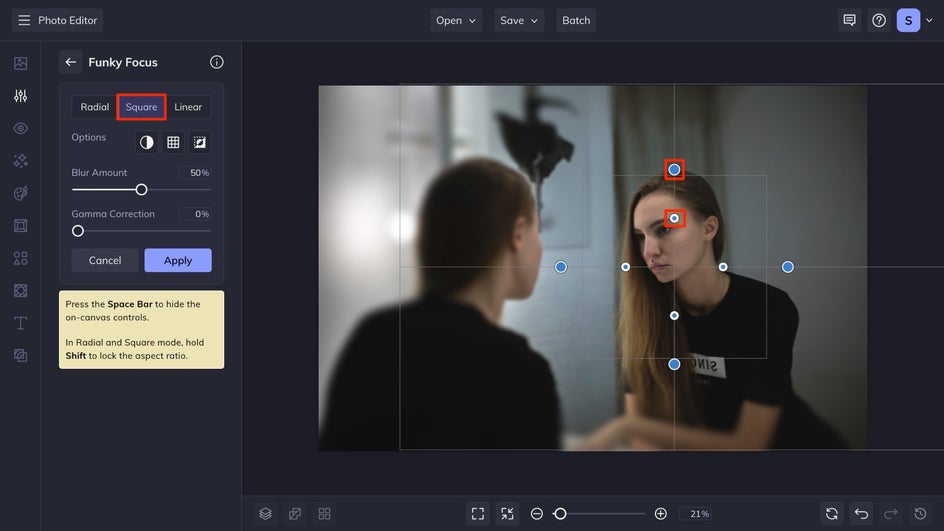Expand the account dropdown chevron
The width and height of the screenshot is (944, 531).
pyautogui.click(x=930, y=20)
